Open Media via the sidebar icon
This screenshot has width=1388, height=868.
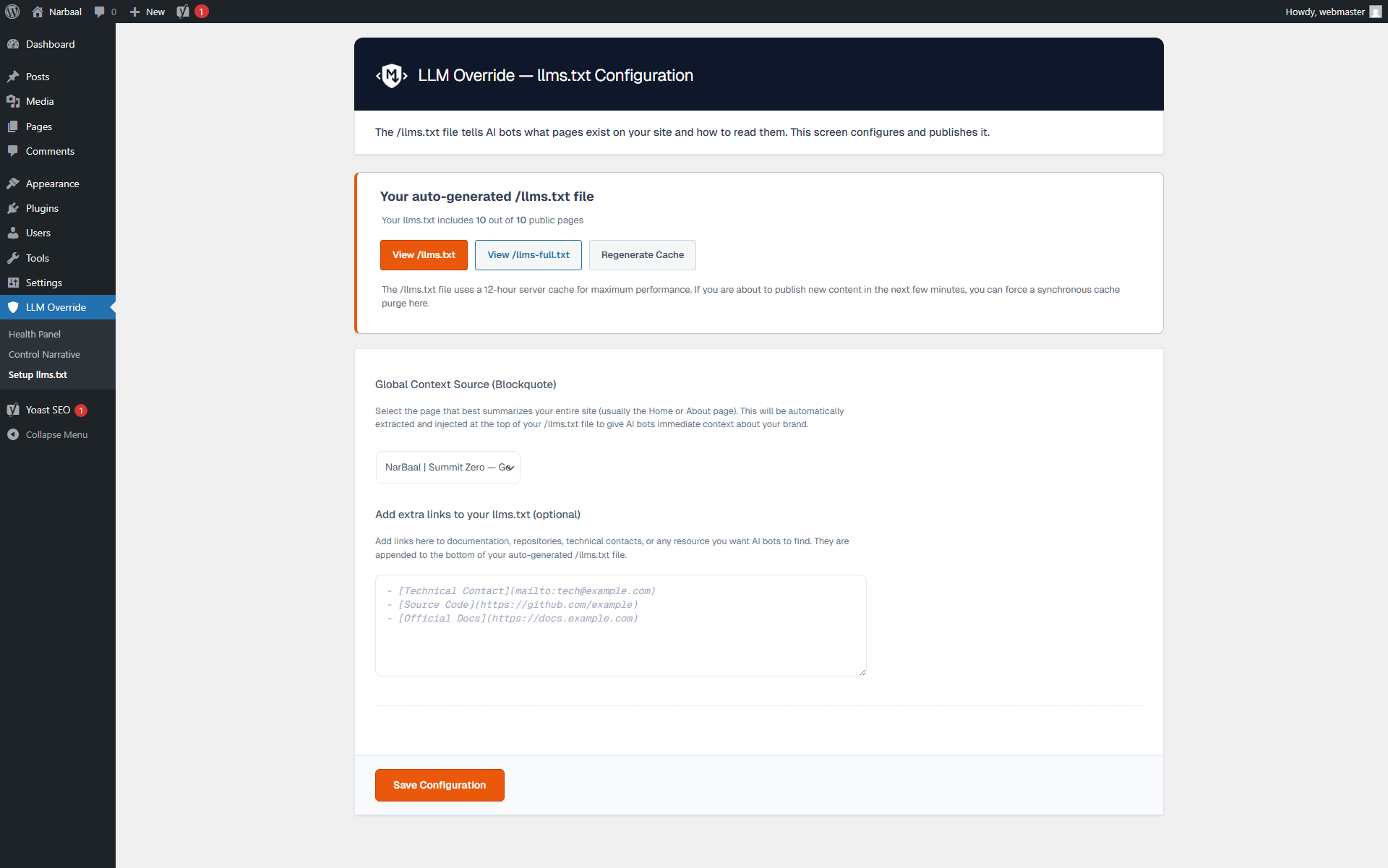coord(13,101)
